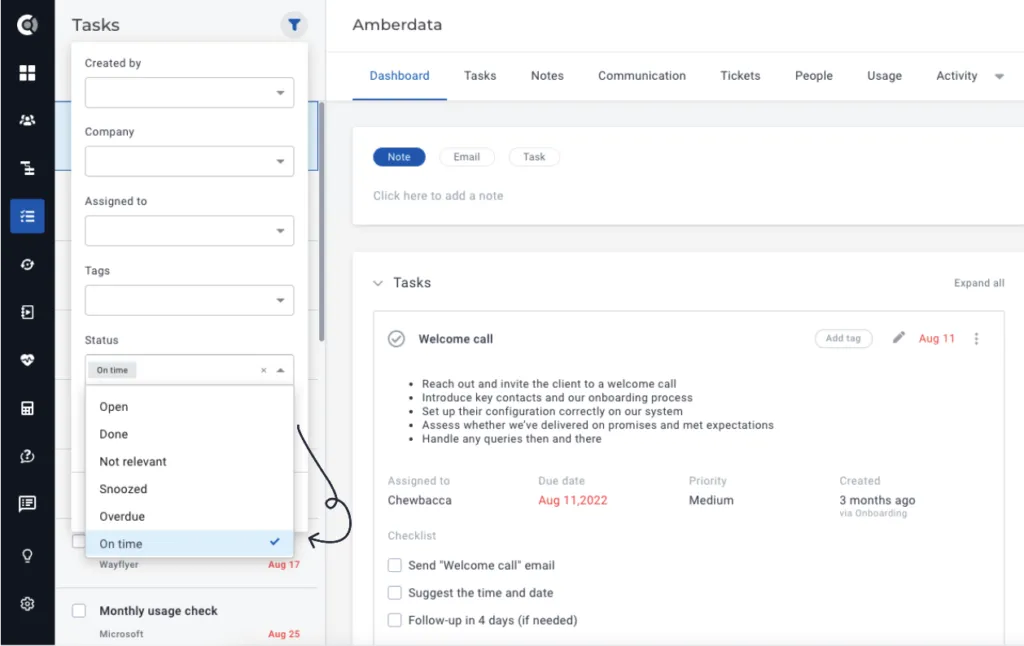Open the settings gear in sidebar
1024x646 pixels.
[x=27, y=604]
